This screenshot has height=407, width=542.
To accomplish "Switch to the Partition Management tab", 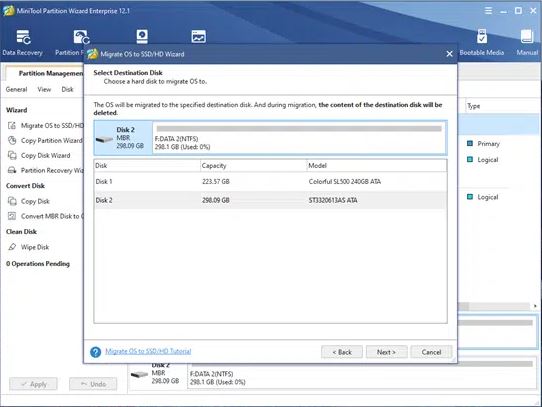I will click(x=51, y=73).
